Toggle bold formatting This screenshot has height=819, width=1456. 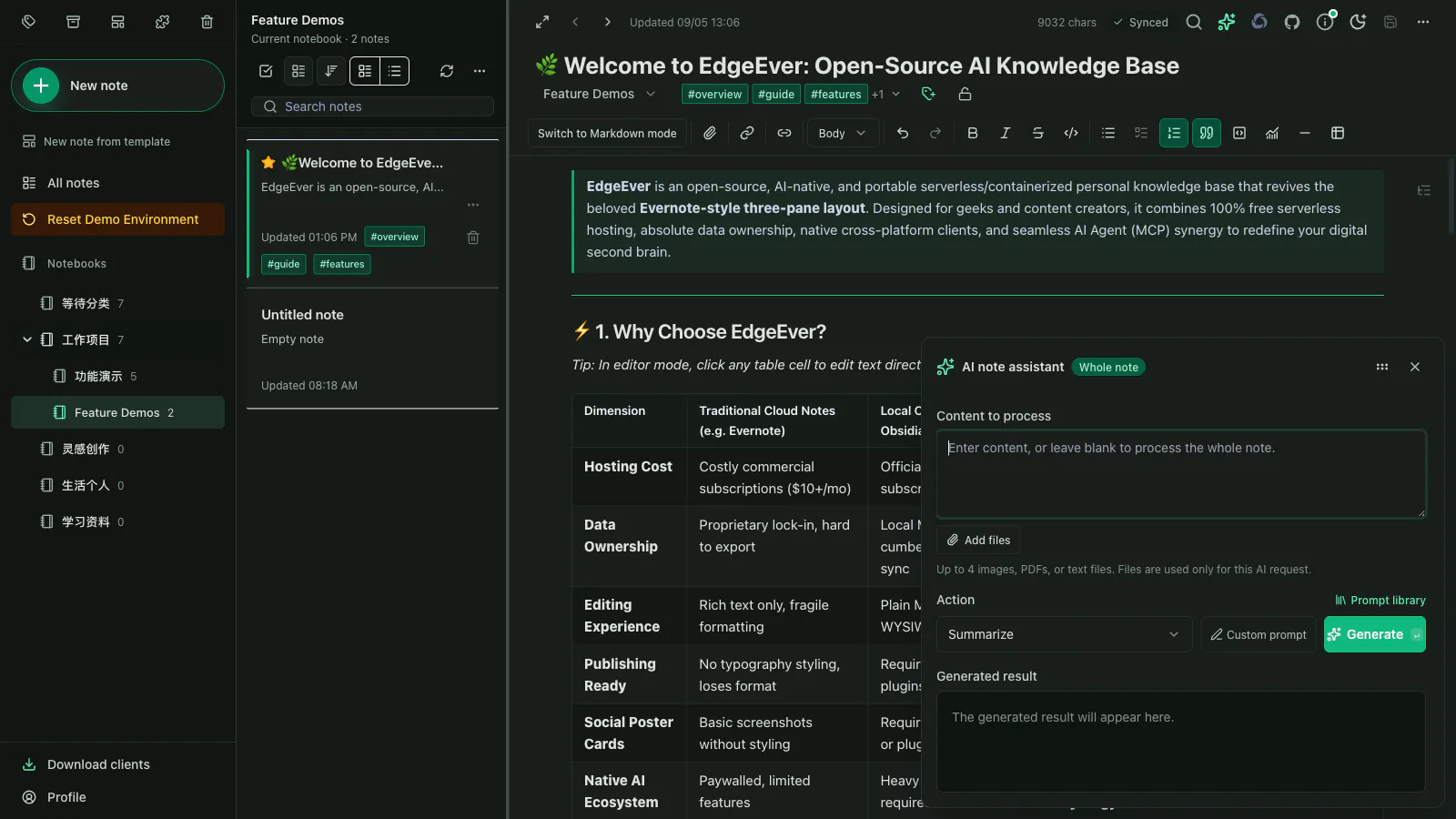point(973,133)
